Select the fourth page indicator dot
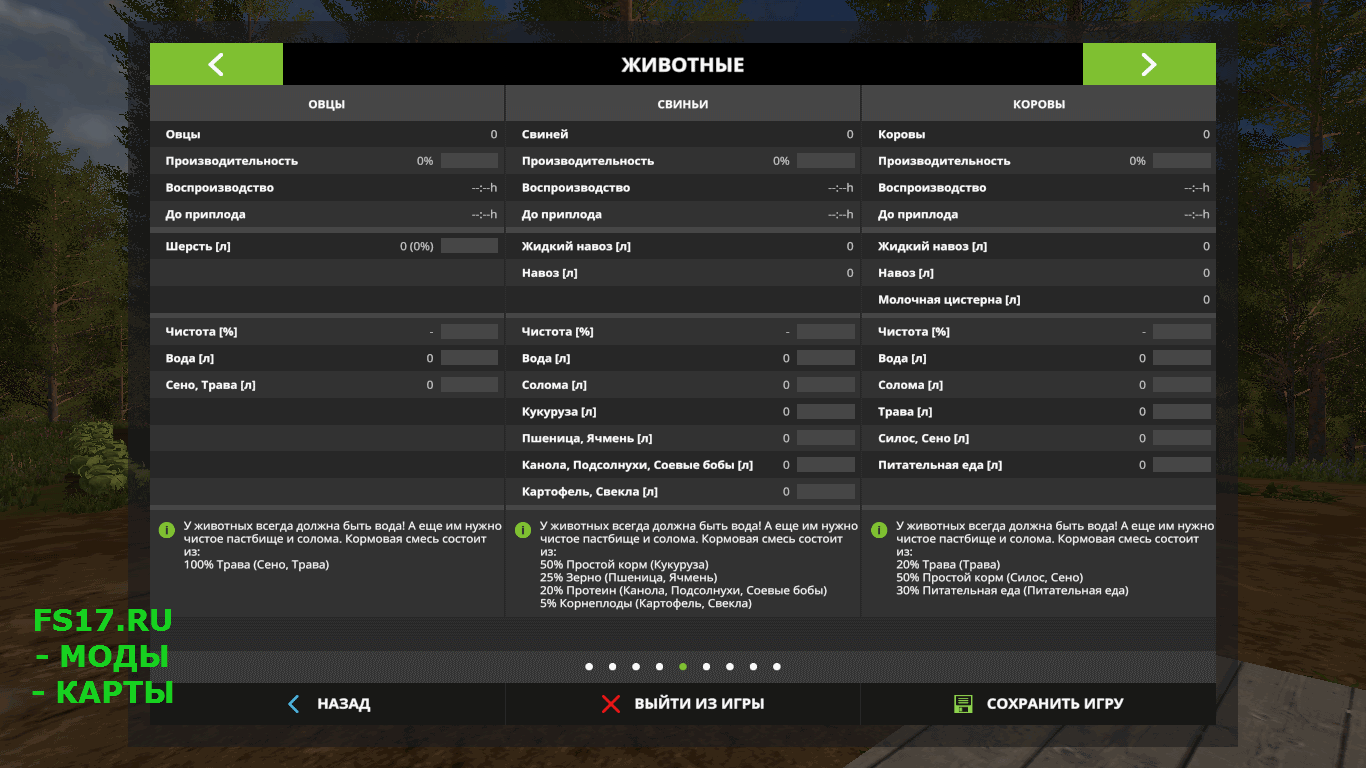Screen dimensions: 1366x768 click(659, 666)
